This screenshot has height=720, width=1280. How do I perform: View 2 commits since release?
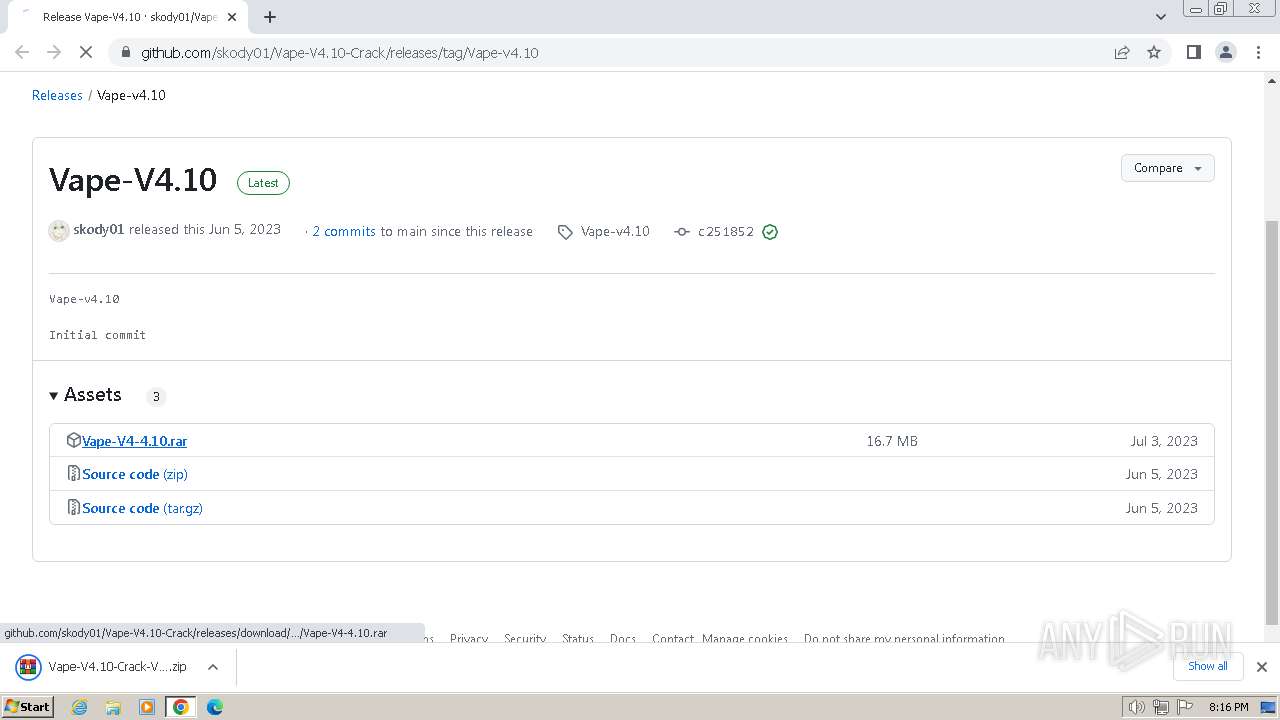(344, 231)
